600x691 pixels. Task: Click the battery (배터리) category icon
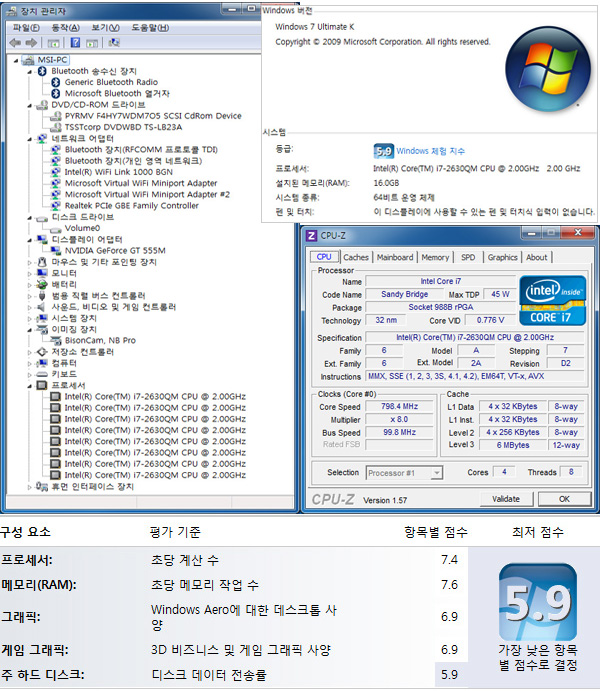click(x=42, y=284)
